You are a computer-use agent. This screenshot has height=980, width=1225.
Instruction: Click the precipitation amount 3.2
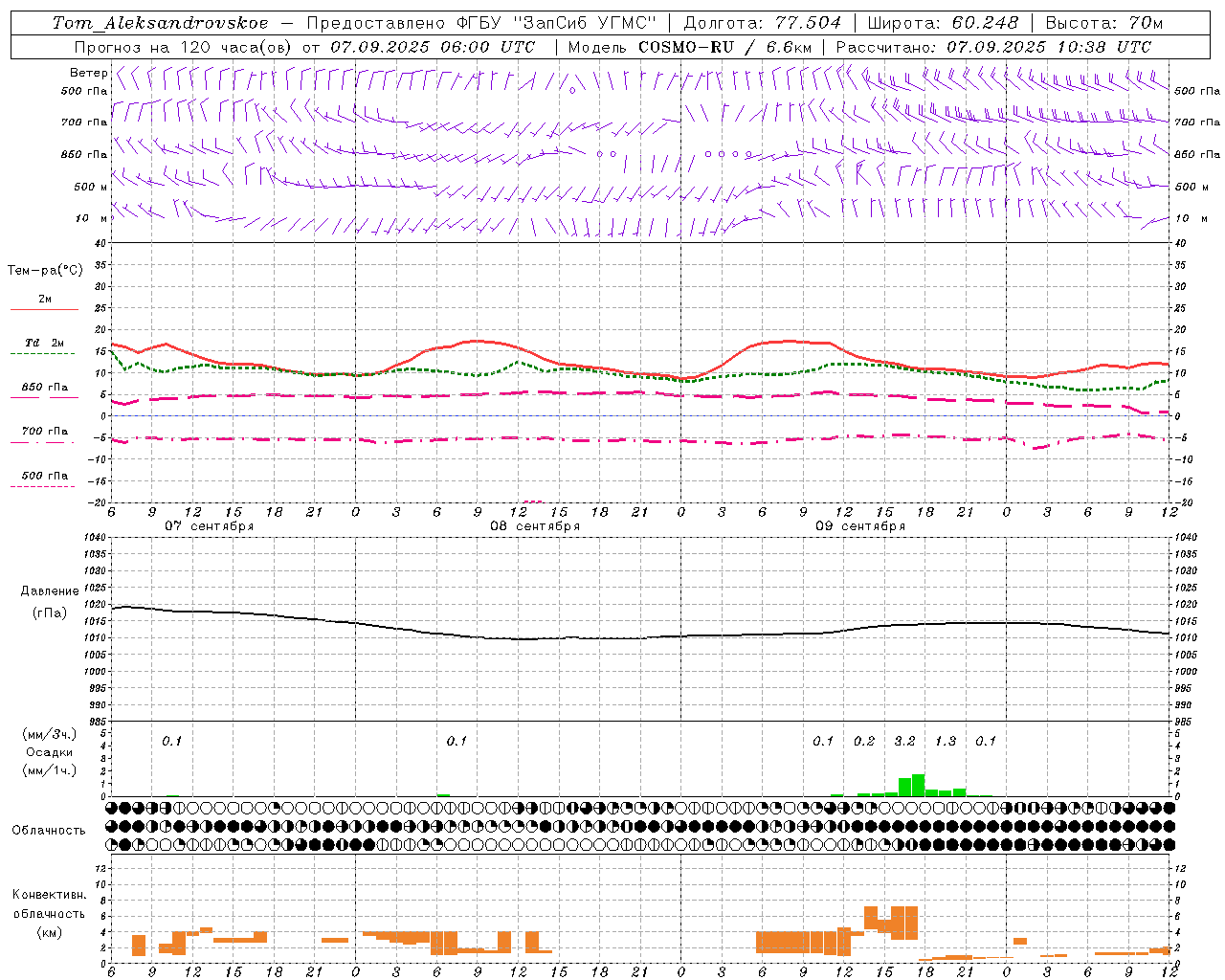pyautogui.click(x=904, y=741)
